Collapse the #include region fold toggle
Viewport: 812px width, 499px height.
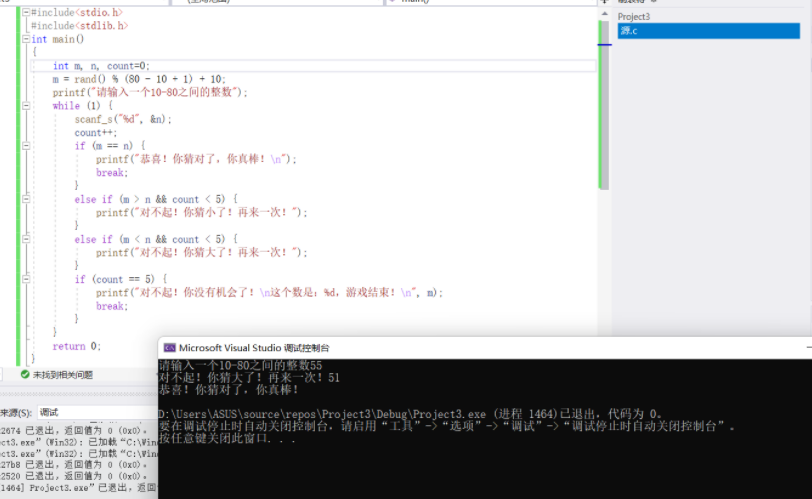click(x=26, y=12)
